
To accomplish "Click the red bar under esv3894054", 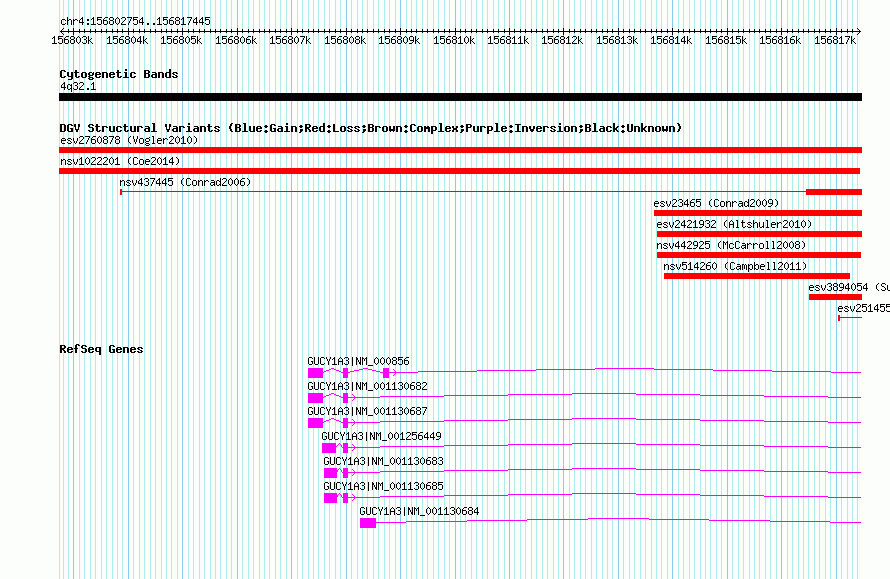I will [835, 297].
